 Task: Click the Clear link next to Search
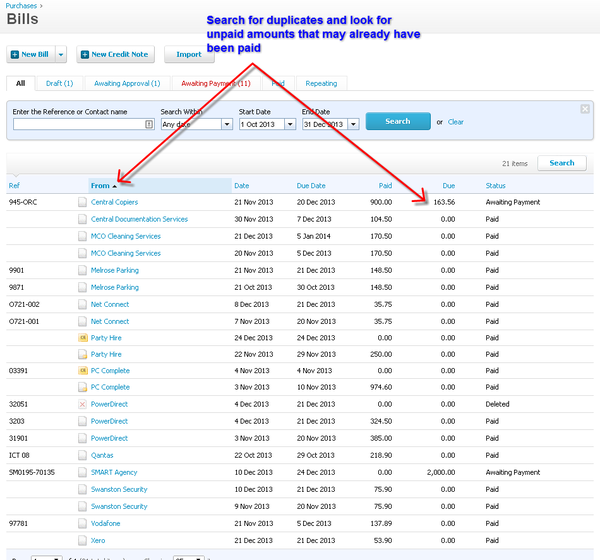click(x=455, y=121)
